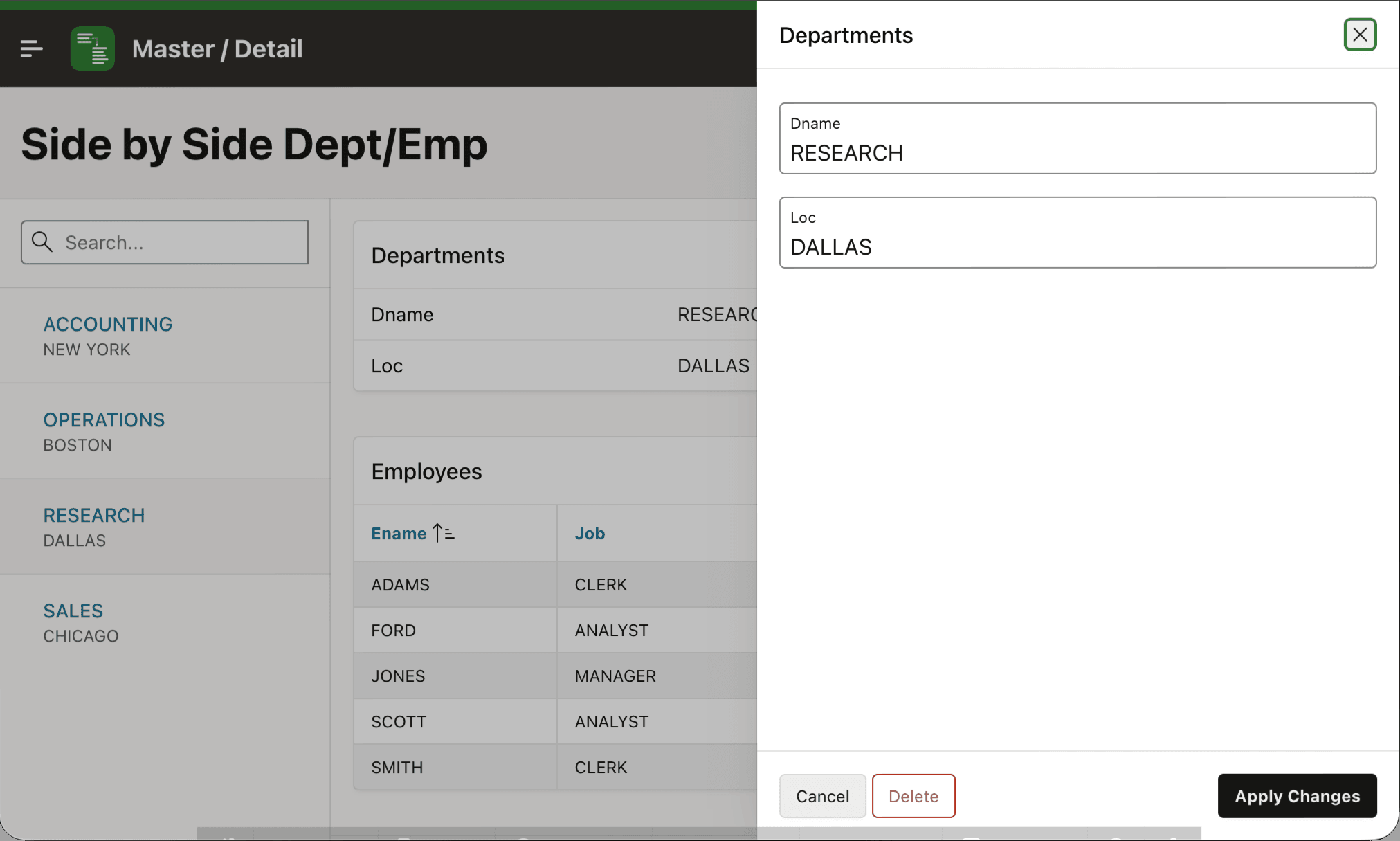Click the Master / Detail app logo icon

point(93,48)
